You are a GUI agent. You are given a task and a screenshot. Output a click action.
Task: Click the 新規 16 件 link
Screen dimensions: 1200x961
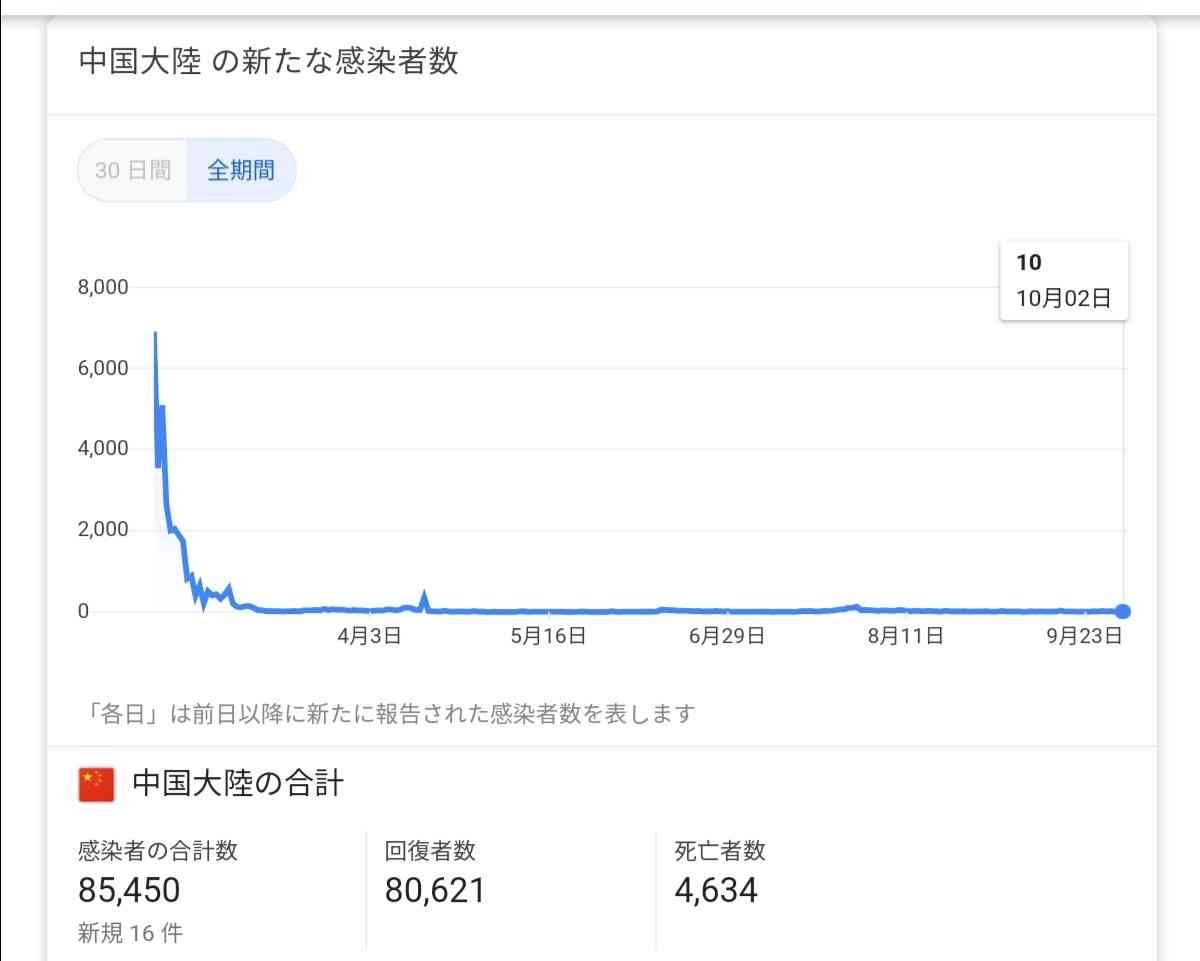[x=129, y=932]
